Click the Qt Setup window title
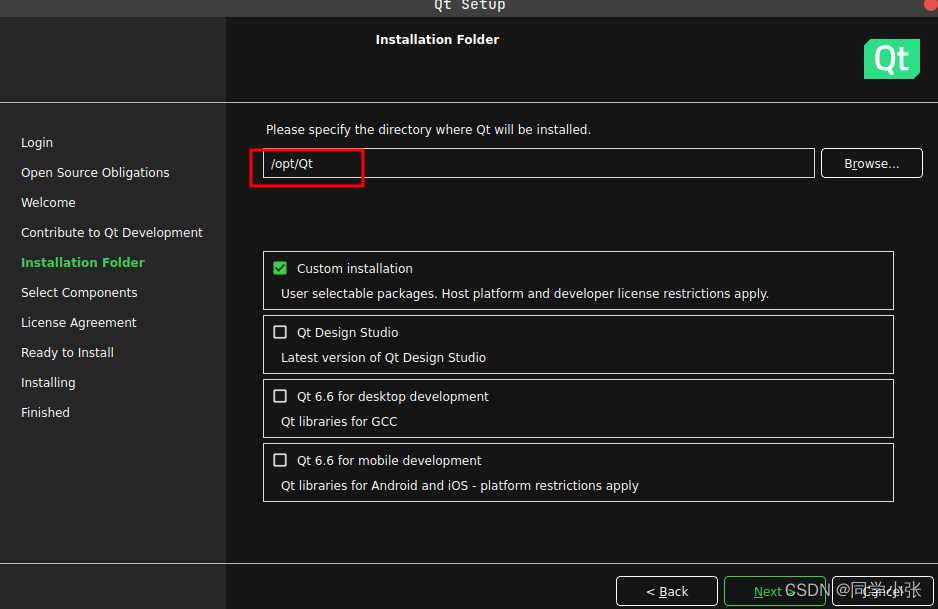Image resolution: width=938 pixels, height=609 pixels. 470,6
